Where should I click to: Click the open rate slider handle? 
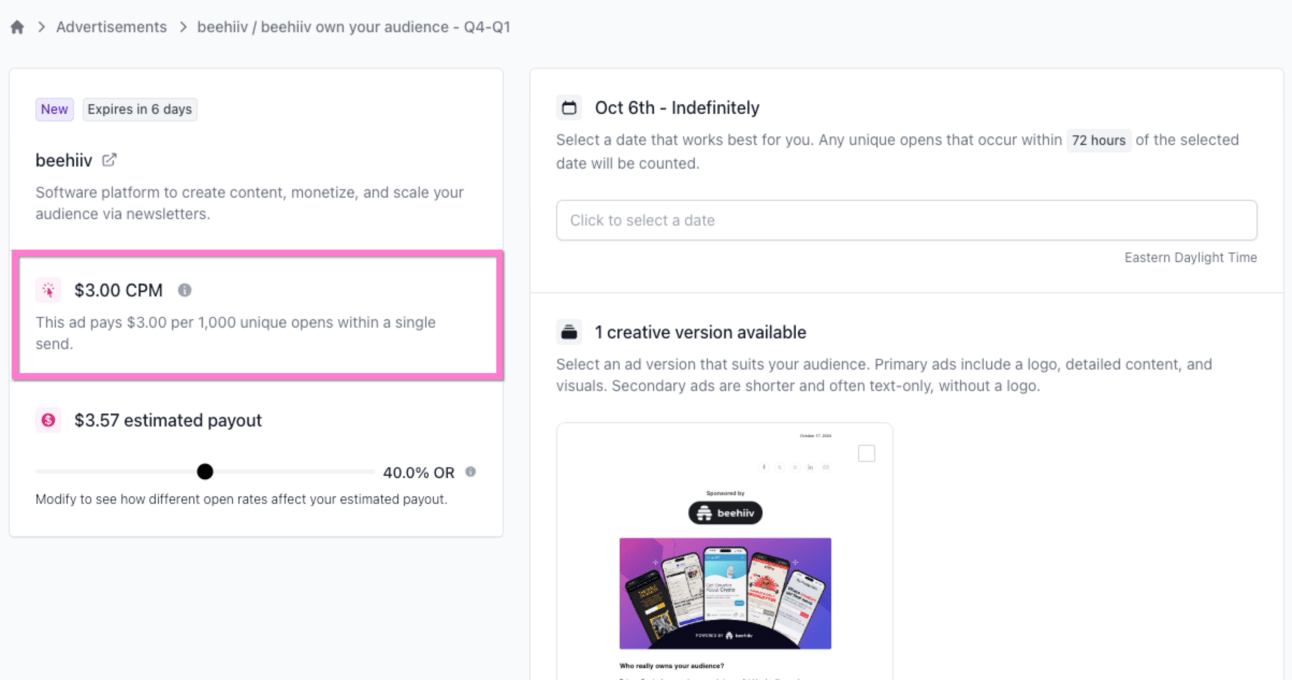coord(205,472)
